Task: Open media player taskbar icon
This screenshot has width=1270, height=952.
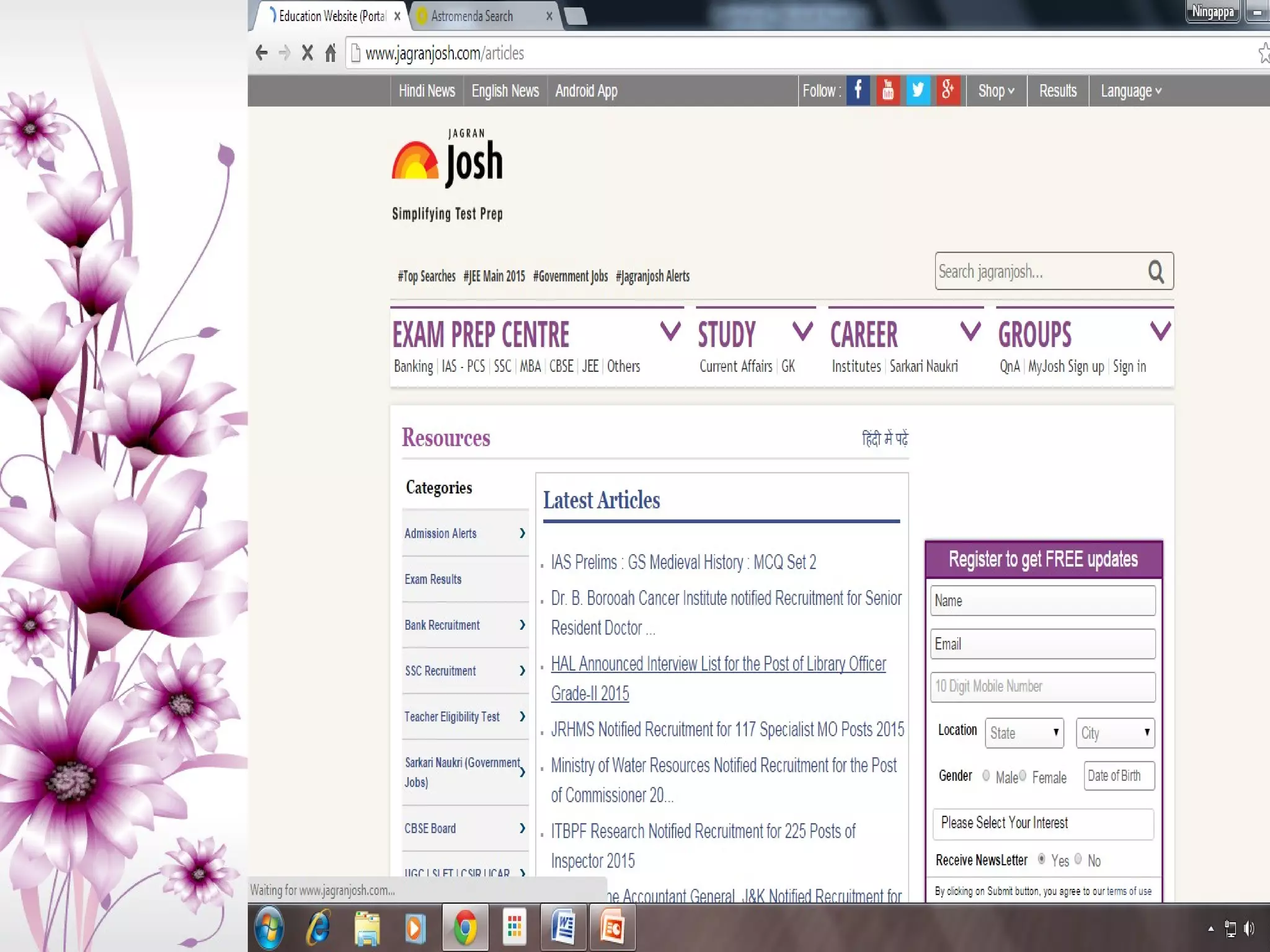Action: 415,928
